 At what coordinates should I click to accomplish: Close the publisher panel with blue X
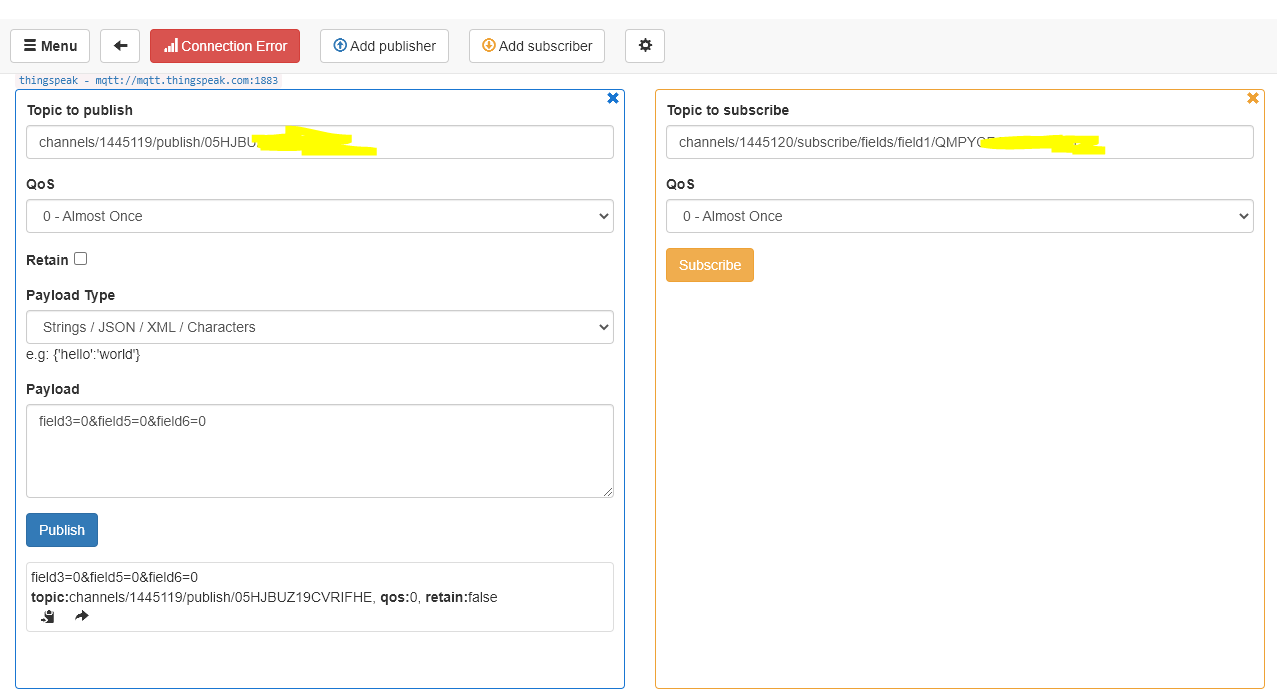point(613,98)
